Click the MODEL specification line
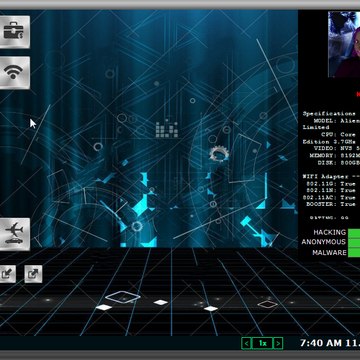The height and width of the screenshot is (360, 360). pyautogui.click(x=337, y=121)
